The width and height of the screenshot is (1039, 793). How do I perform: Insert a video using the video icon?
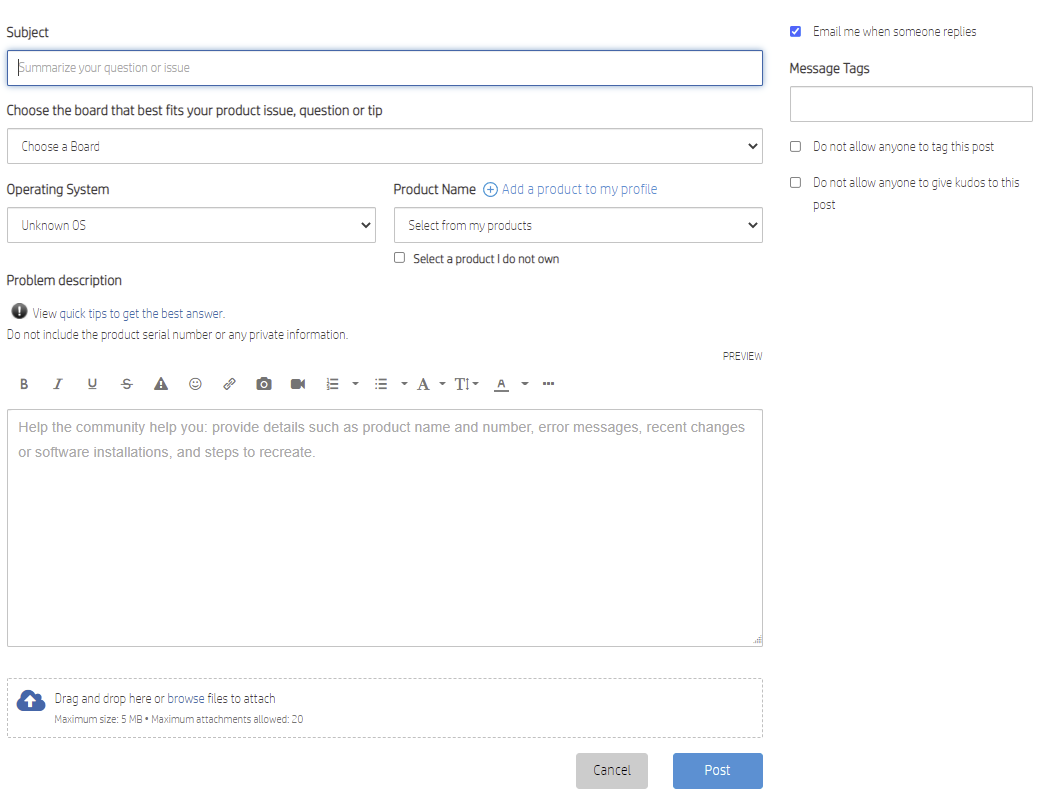tap(297, 383)
